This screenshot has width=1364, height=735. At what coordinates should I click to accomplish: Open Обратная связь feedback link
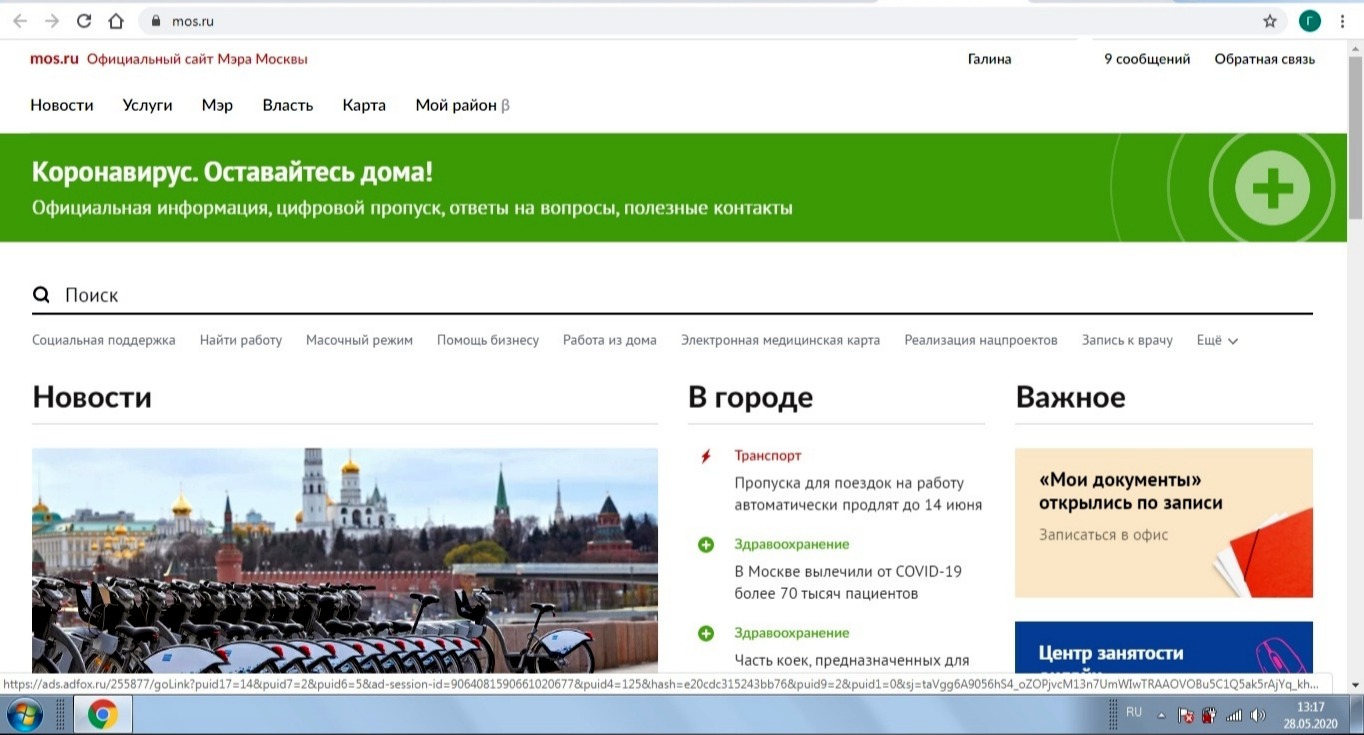pyautogui.click(x=1264, y=59)
